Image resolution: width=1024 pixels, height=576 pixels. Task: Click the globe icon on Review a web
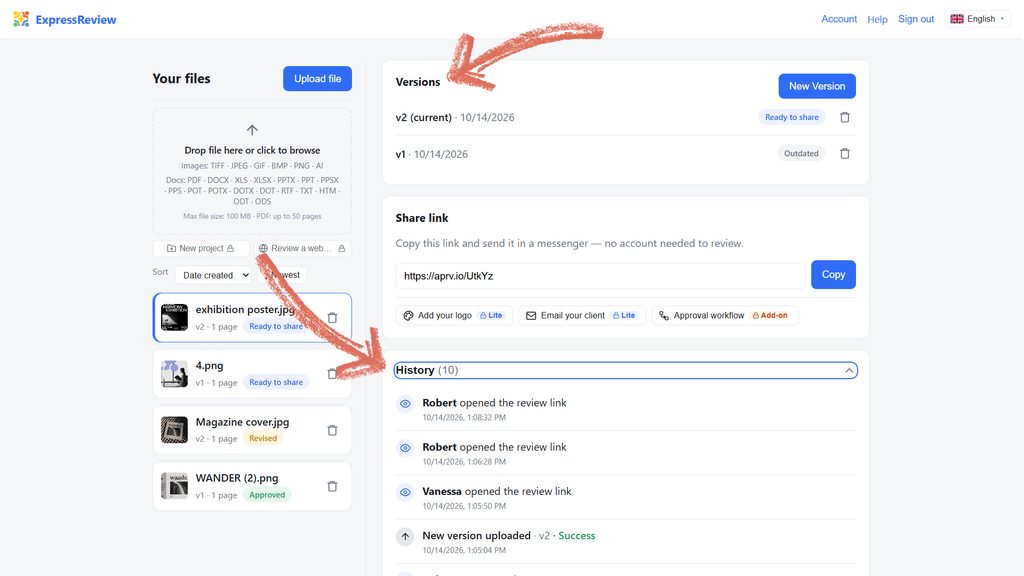(x=263, y=248)
